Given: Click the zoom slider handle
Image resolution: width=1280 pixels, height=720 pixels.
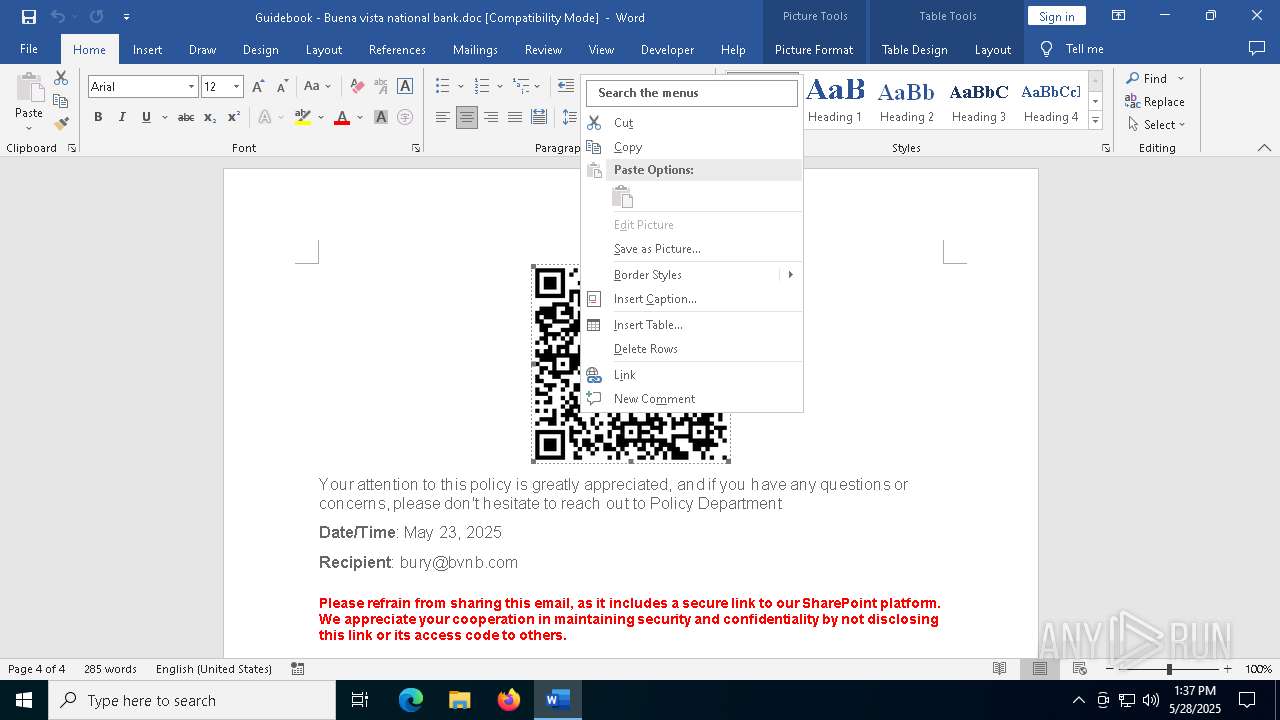Looking at the screenshot, I should [x=1169, y=669].
